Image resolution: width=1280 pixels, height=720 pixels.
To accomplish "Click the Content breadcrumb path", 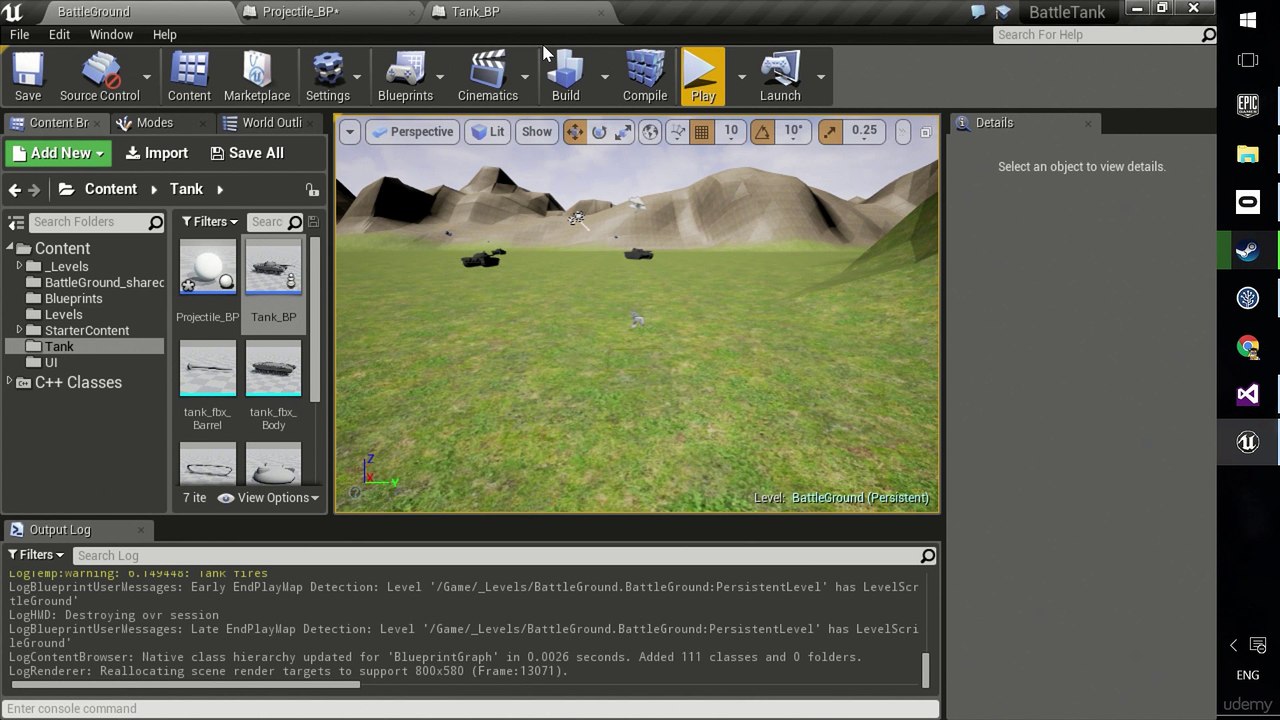I will coord(110,189).
